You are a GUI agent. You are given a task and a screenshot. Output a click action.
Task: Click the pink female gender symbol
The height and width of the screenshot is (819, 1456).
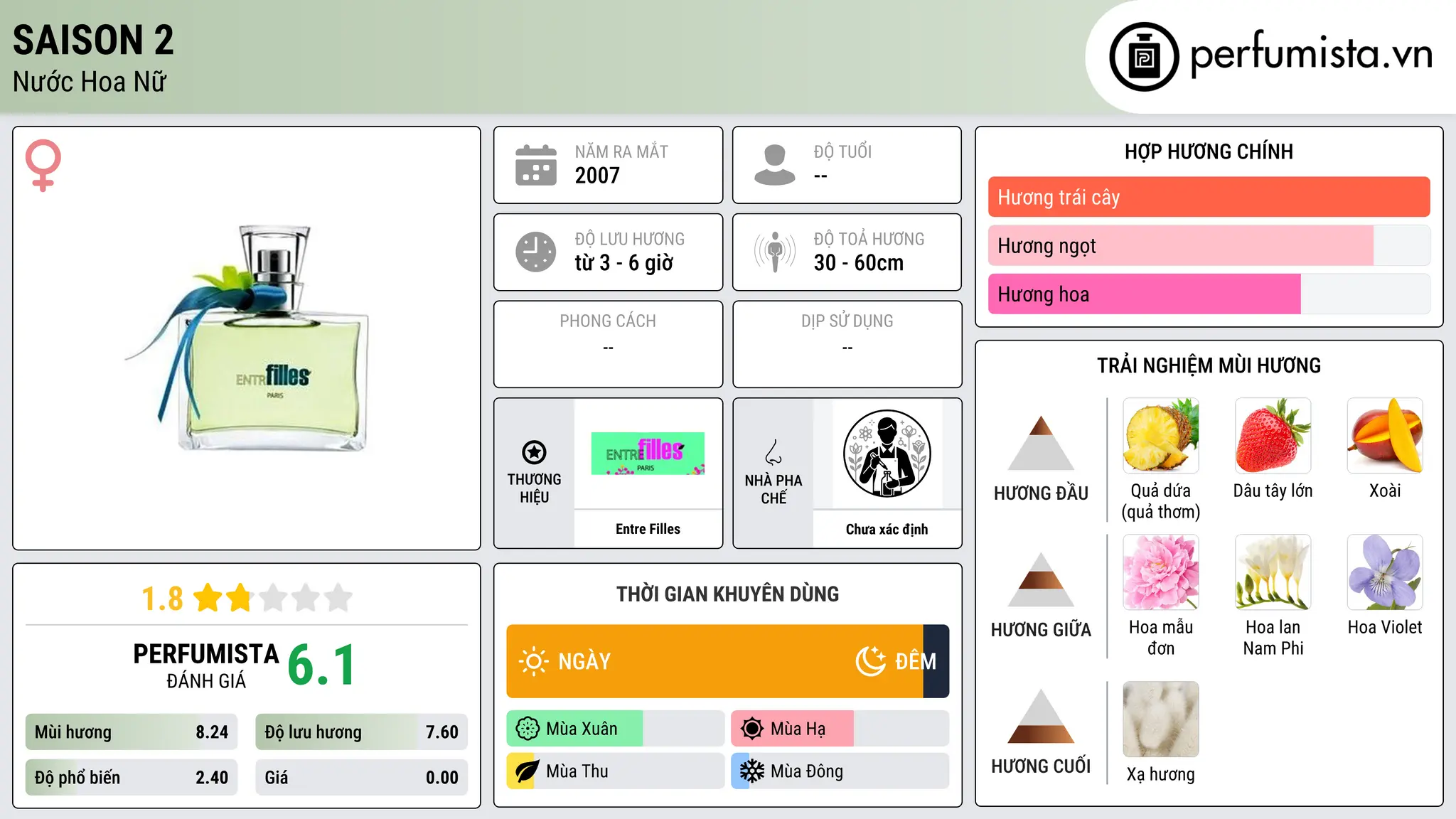click(43, 165)
